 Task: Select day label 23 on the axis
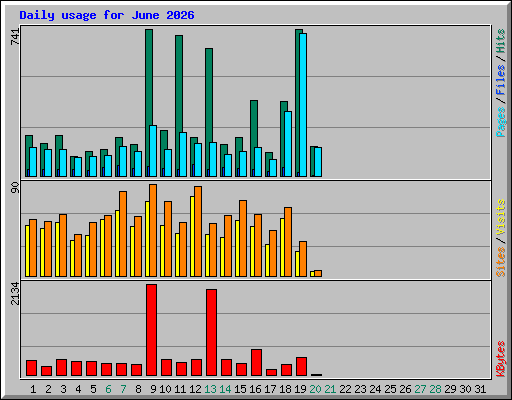(x=360, y=389)
